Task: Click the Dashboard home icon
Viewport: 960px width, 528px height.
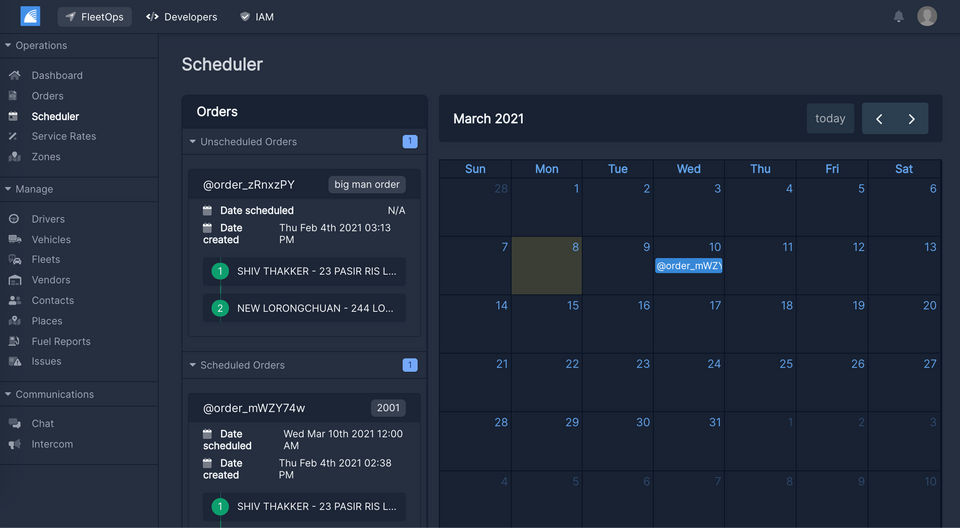Action: click(x=15, y=75)
